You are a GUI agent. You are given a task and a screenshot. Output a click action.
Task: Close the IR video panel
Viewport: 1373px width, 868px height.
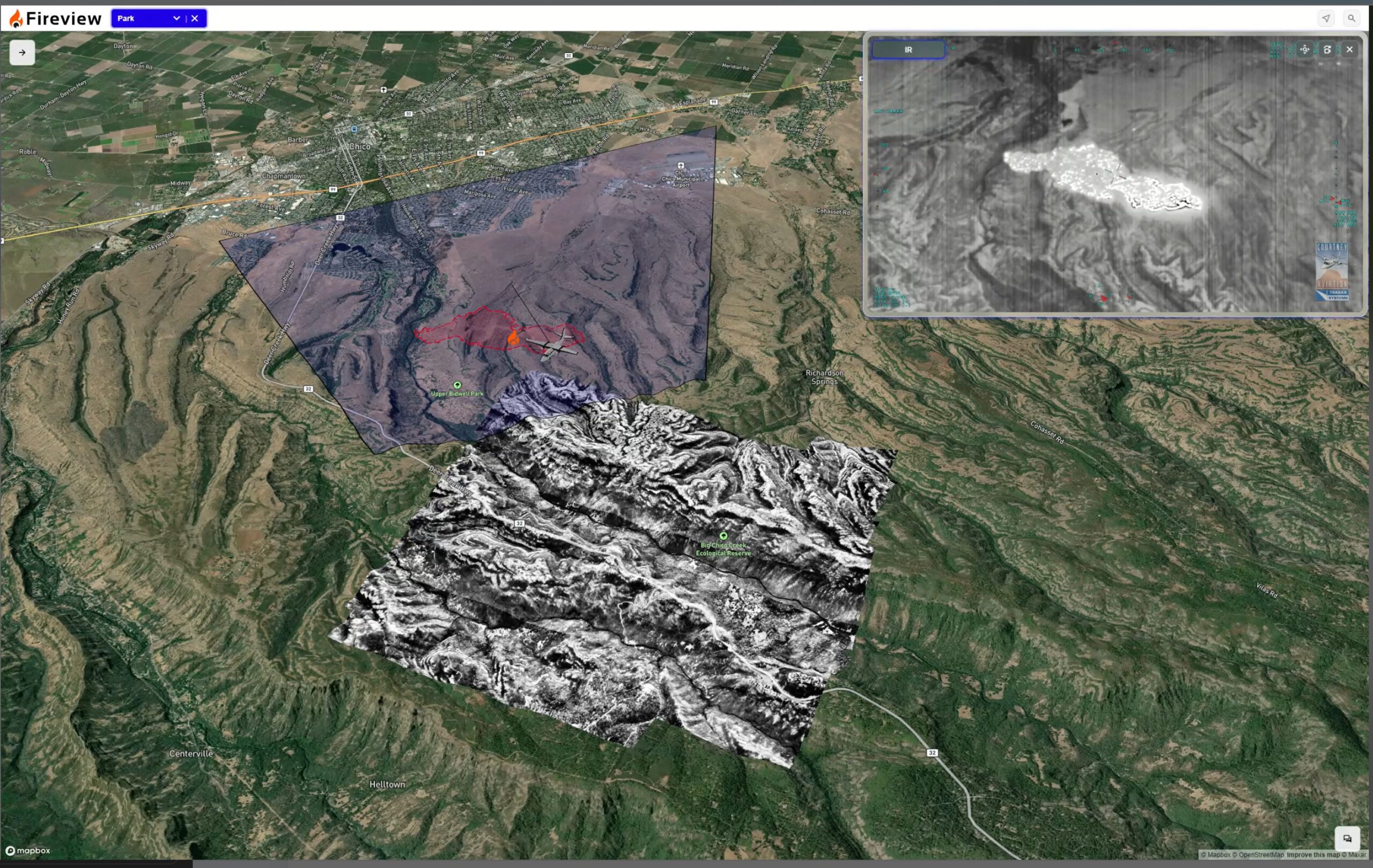pos(1349,49)
